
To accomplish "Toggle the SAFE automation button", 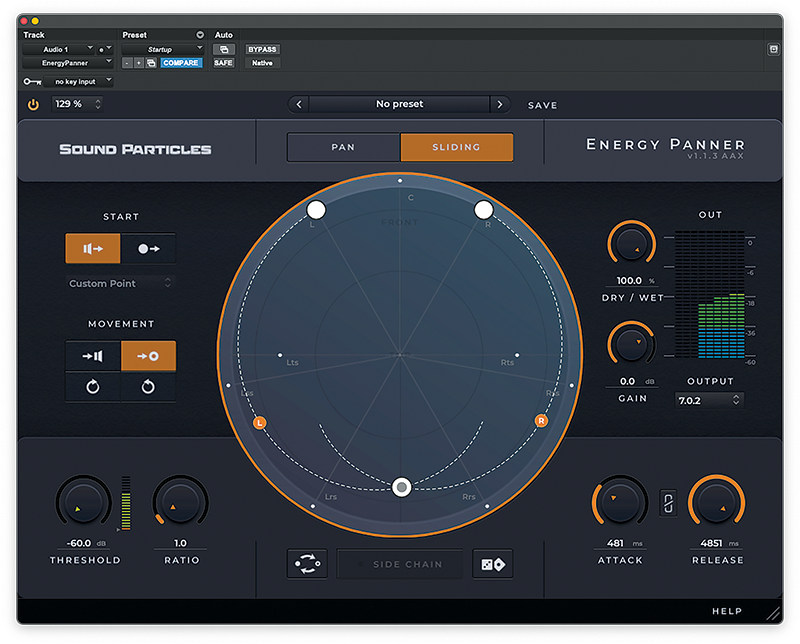I will point(223,63).
